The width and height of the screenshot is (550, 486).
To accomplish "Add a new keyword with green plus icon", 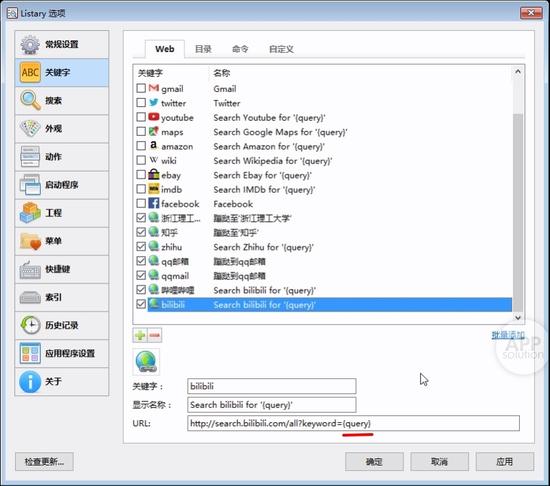I will [140, 336].
